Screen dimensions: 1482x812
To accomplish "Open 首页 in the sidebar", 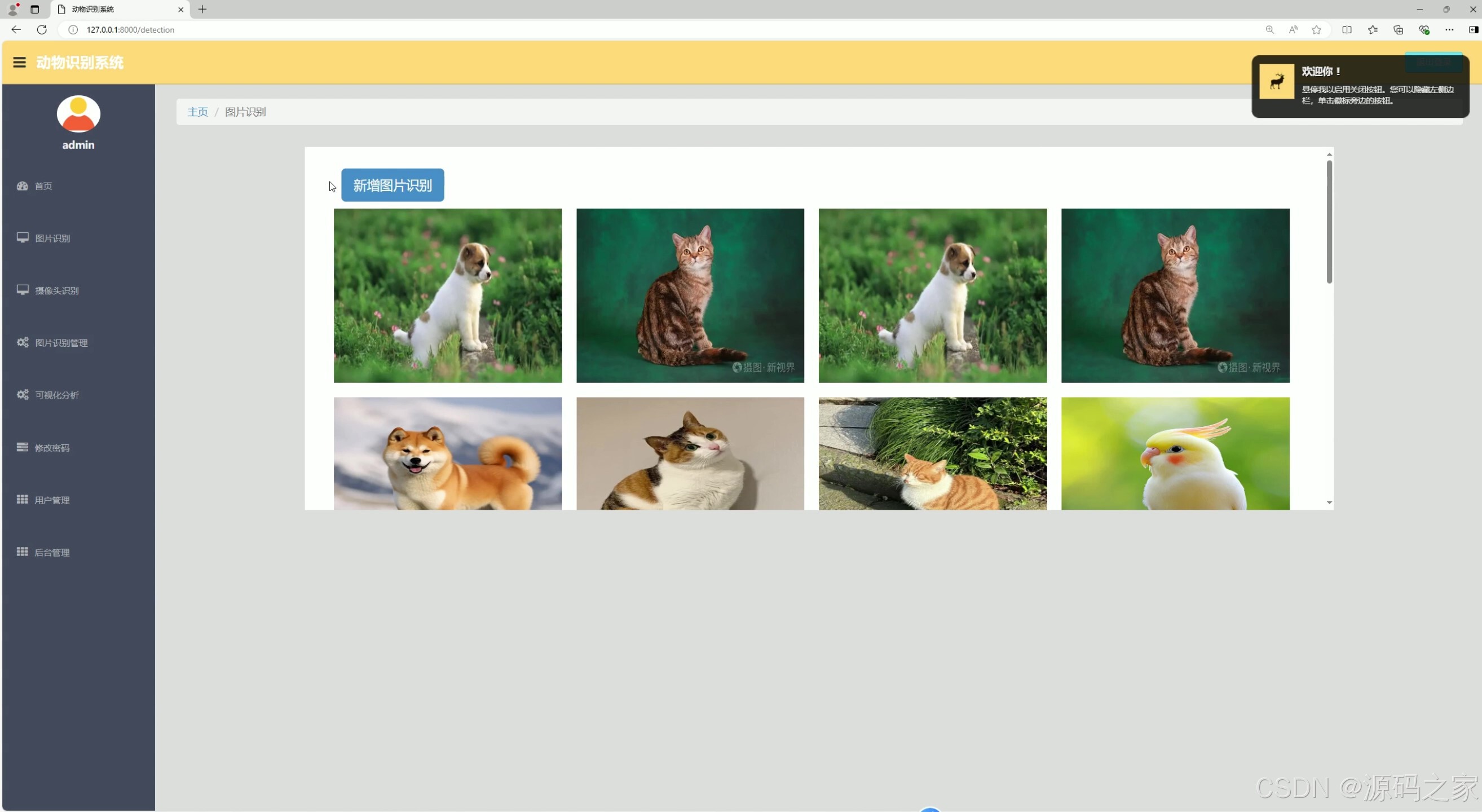I will coord(43,186).
